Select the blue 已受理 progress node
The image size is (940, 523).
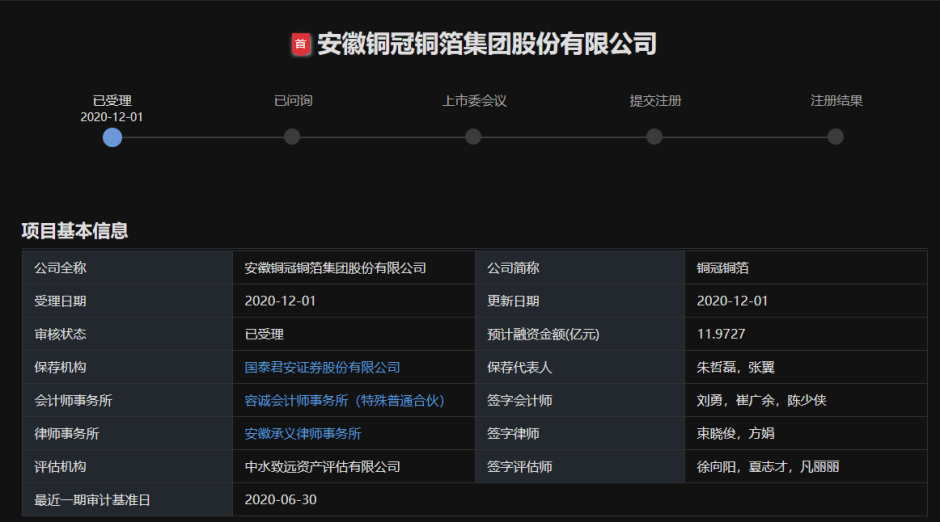click(x=112, y=137)
